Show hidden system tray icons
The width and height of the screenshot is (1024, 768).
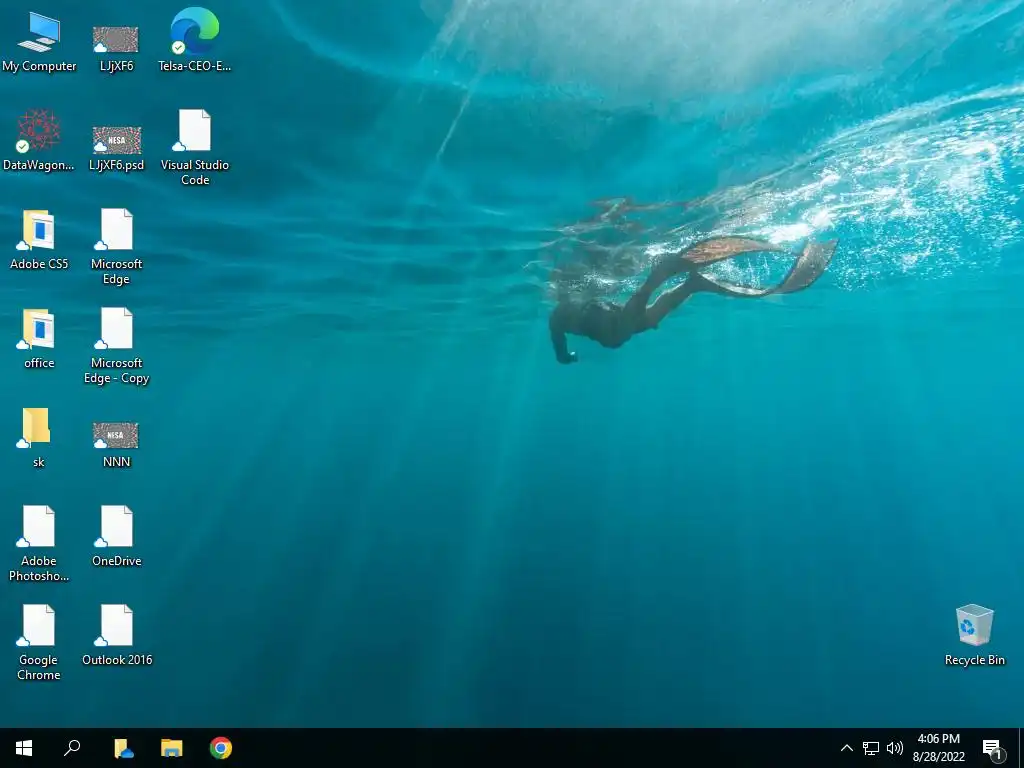(846, 748)
